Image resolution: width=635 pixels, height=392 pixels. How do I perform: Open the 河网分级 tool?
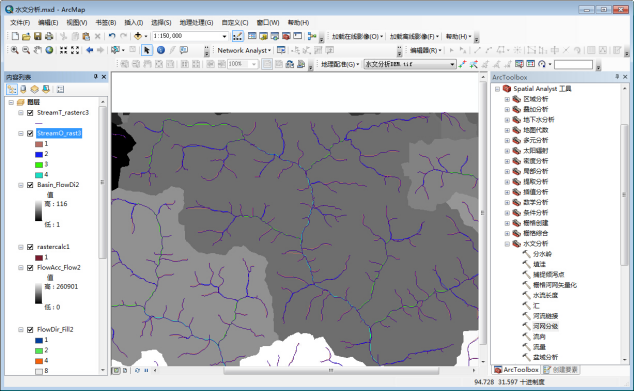tap(545, 326)
